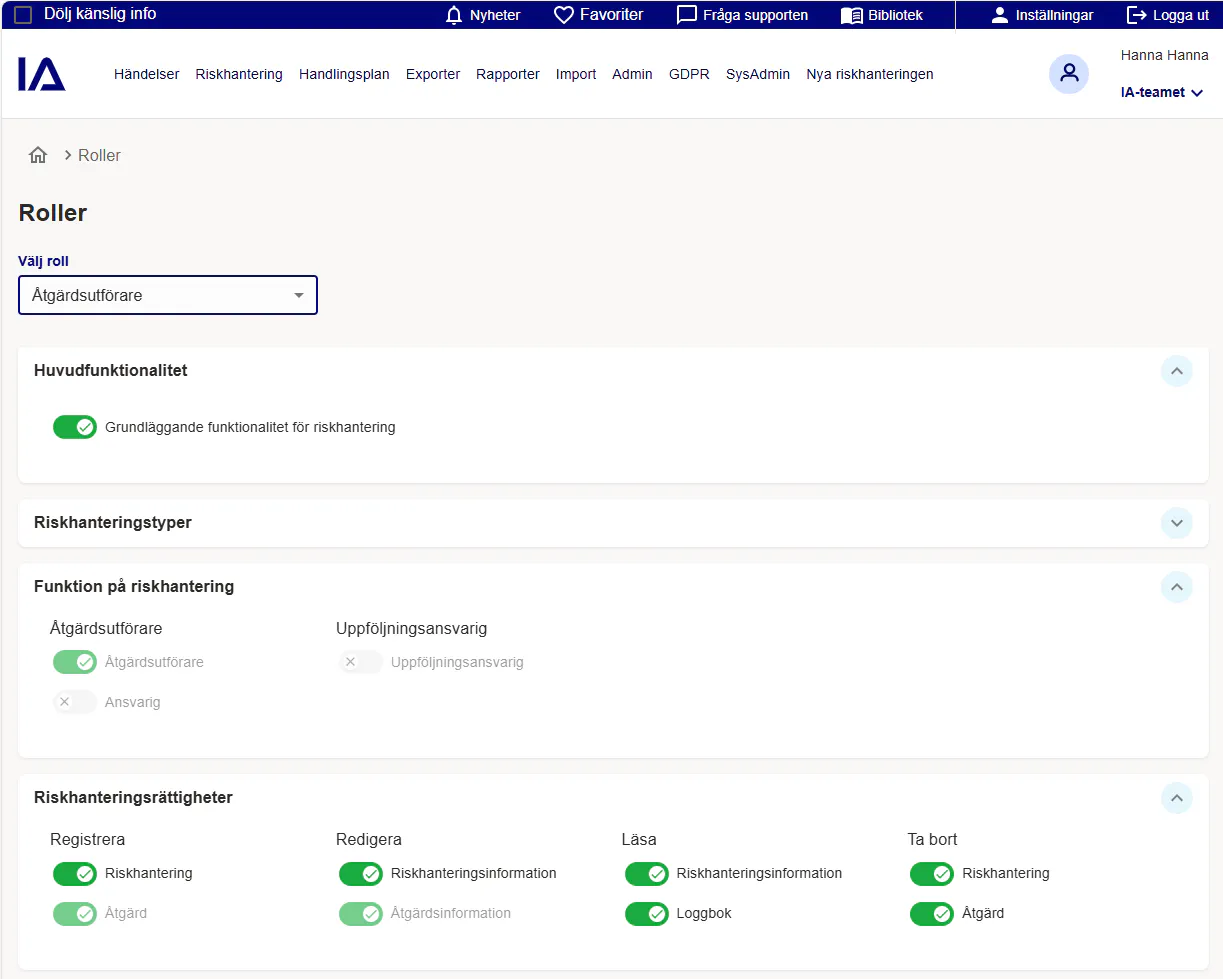The height and width of the screenshot is (979, 1223).
Task: Turn off Ta bort Åtgärd toggle
Action: 931,913
